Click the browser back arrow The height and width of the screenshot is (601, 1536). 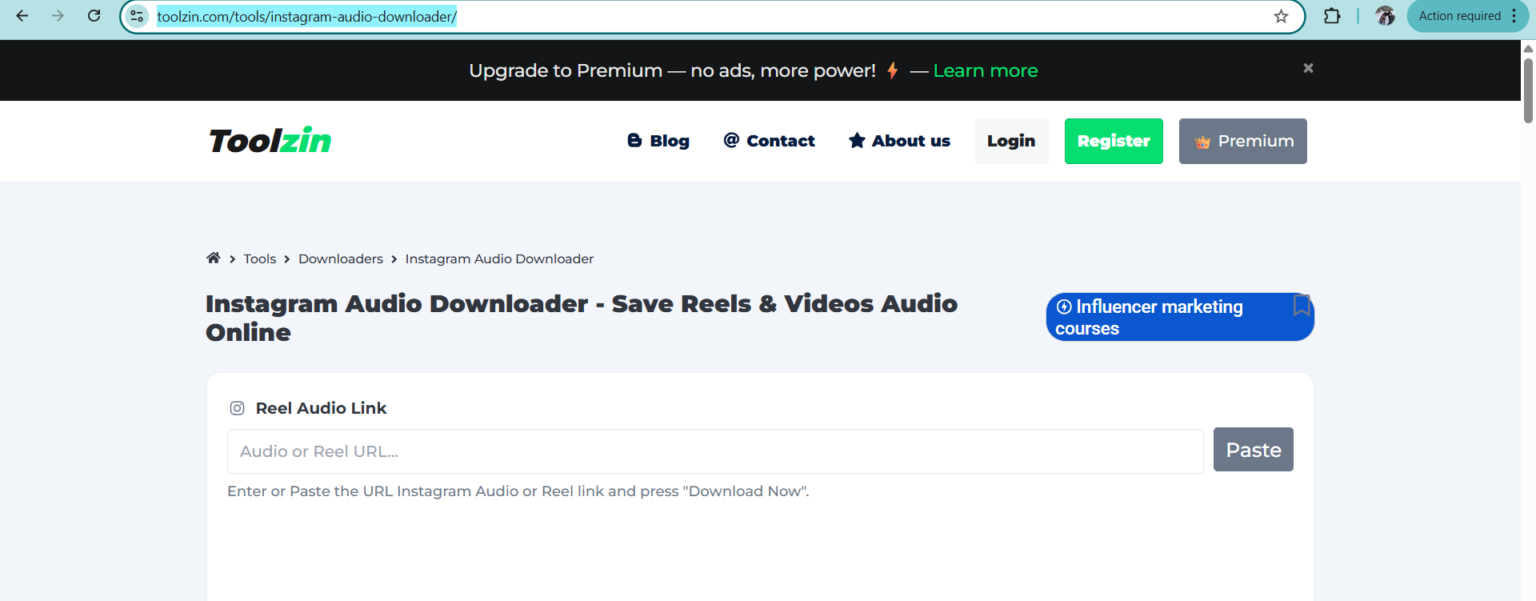point(22,16)
